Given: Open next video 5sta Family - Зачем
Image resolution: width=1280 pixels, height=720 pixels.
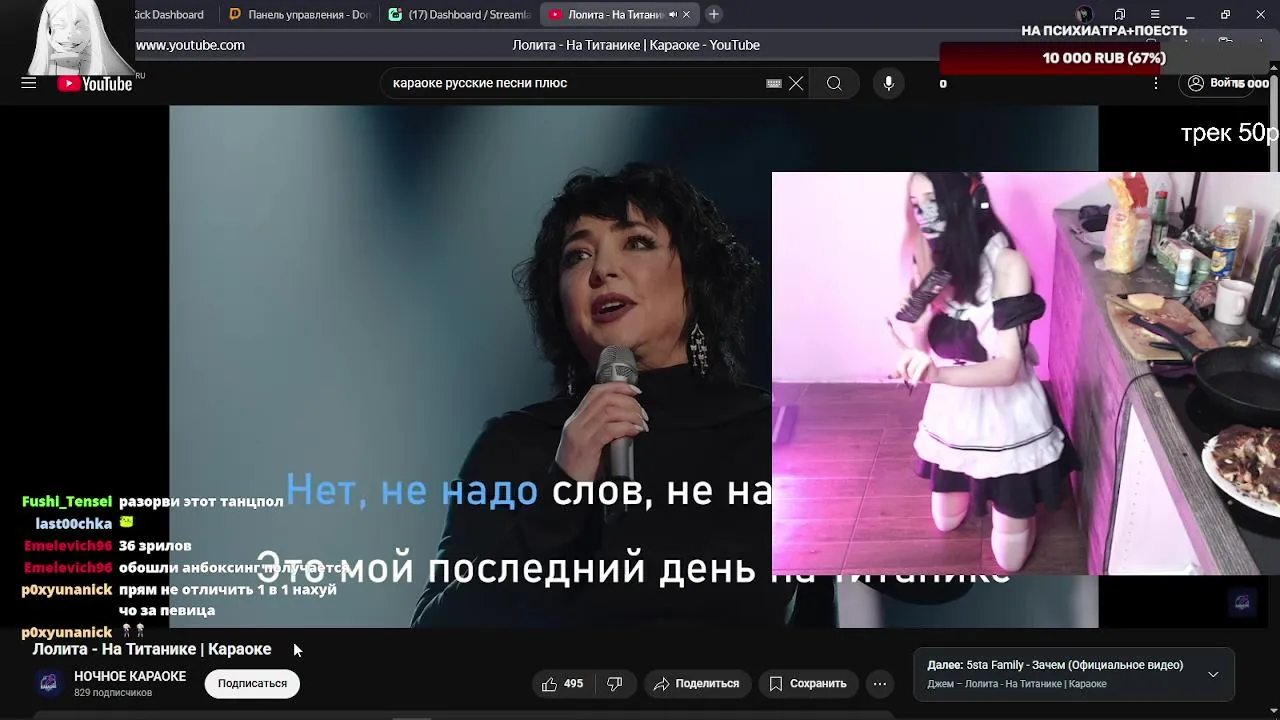Looking at the screenshot, I should (1055, 665).
